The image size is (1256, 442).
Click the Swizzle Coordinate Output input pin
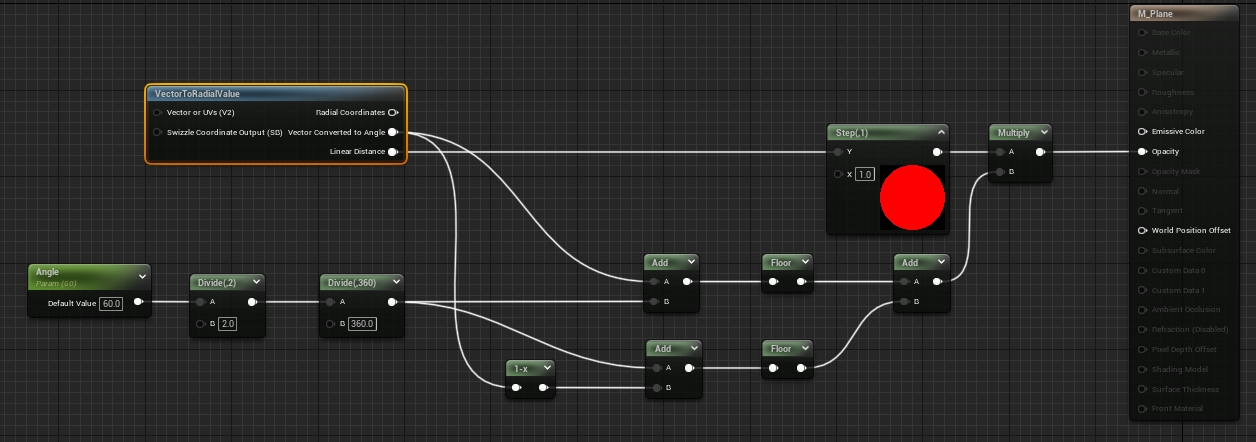tap(158, 132)
